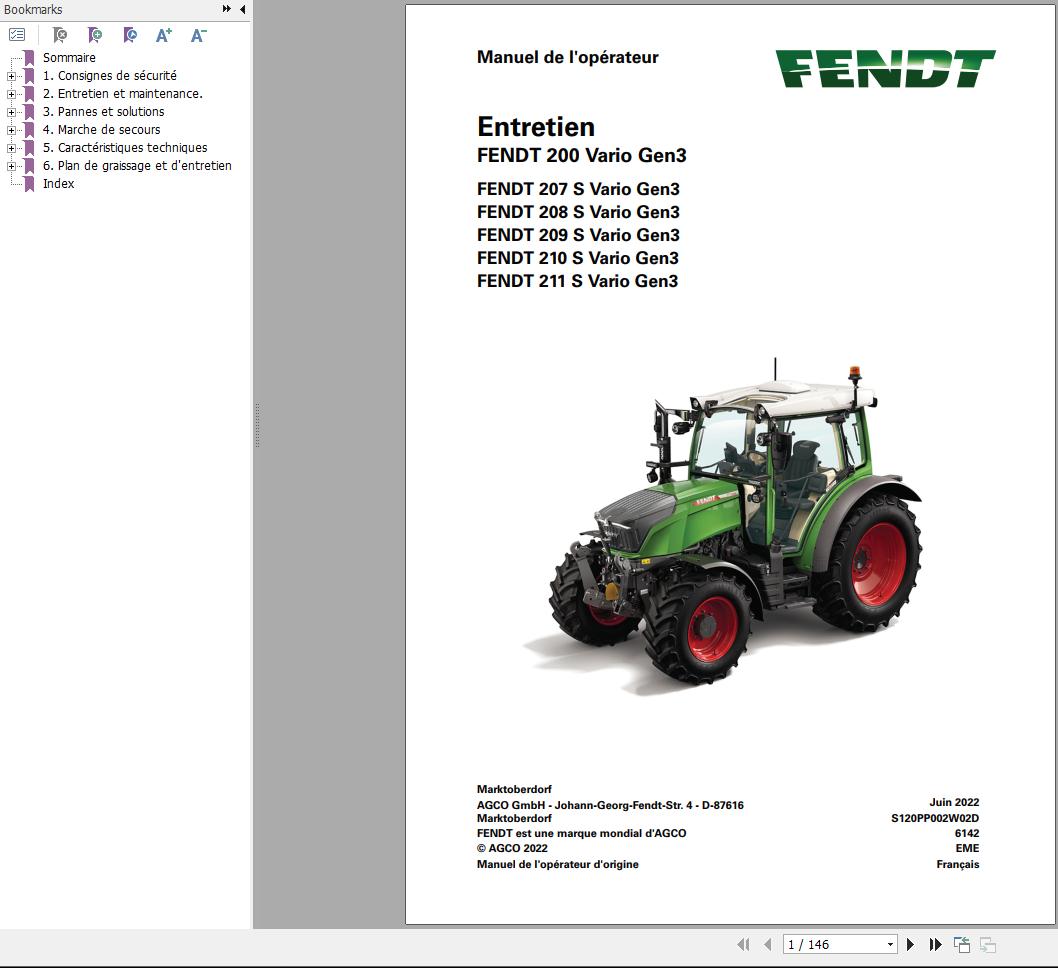
Task: Open the Index bookmark
Action: pos(58,183)
